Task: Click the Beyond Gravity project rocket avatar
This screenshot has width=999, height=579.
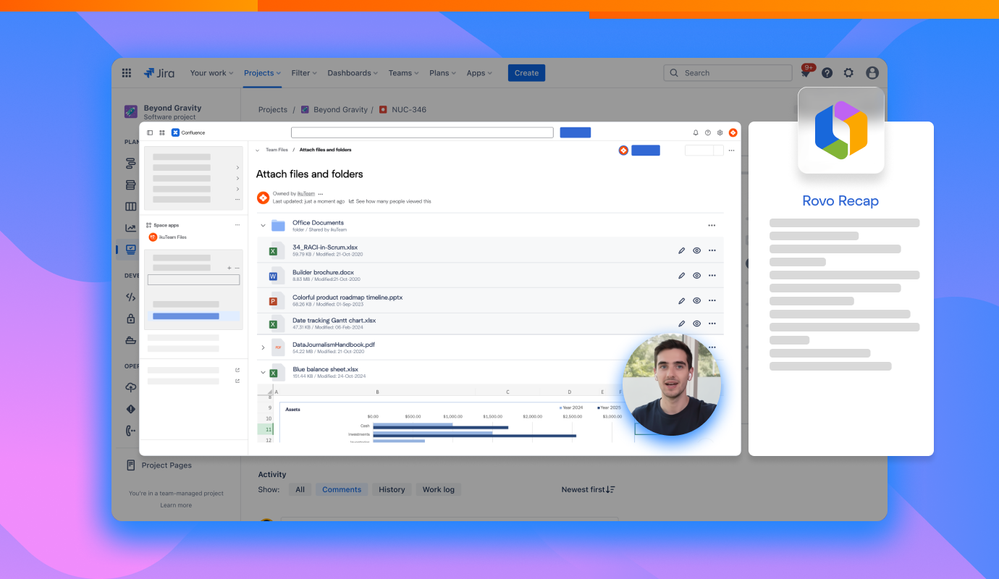Action: [x=131, y=111]
